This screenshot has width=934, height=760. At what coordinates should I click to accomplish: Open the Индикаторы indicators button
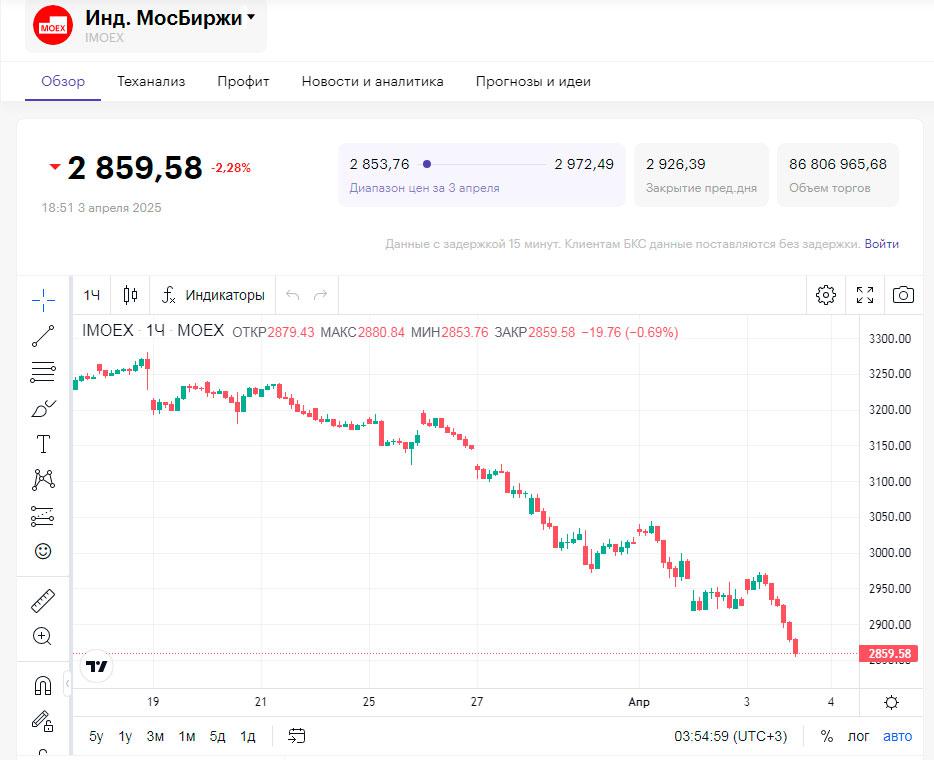pyautogui.click(x=214, y=295)
